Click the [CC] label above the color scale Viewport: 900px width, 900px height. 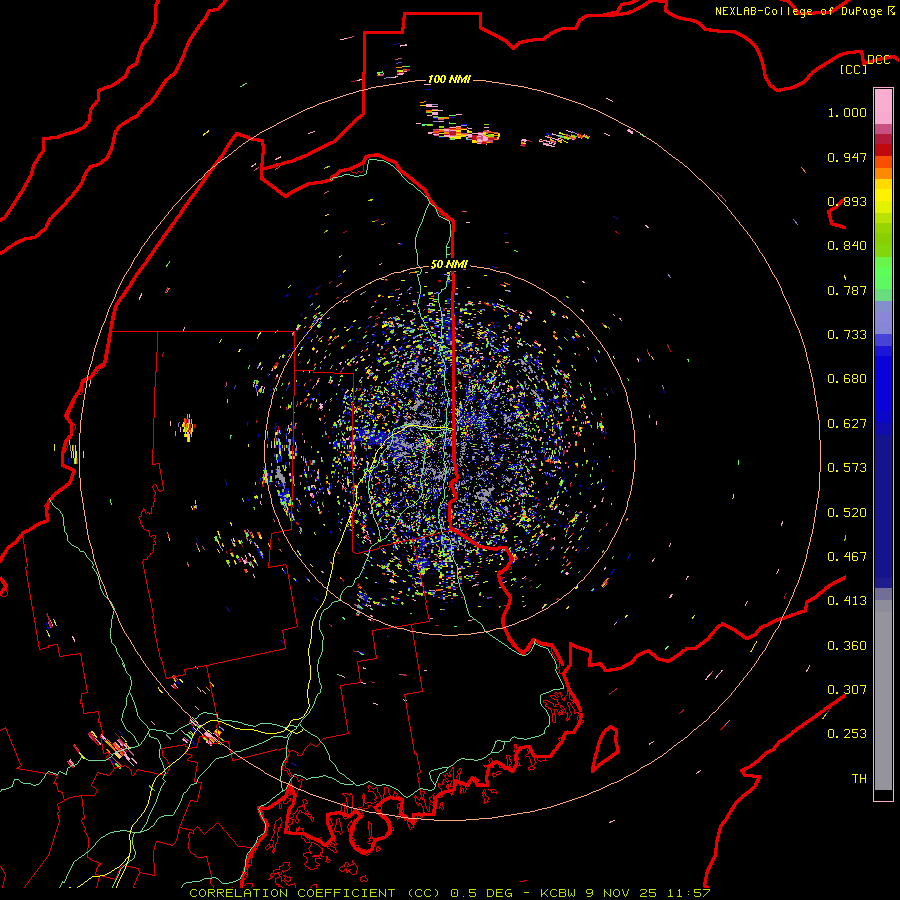click(854, 69)
